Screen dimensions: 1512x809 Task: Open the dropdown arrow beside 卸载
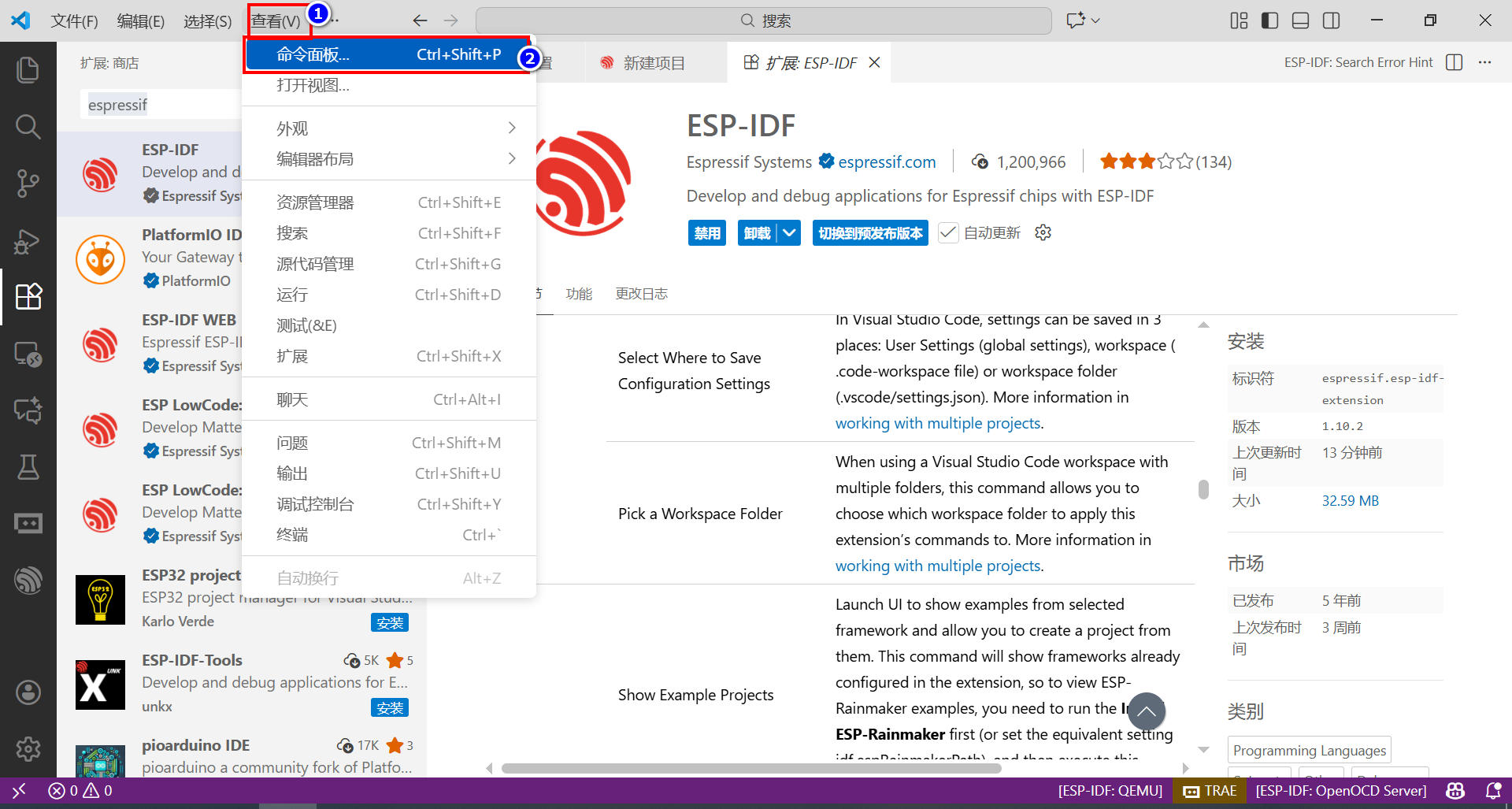(x=789, y=232)
